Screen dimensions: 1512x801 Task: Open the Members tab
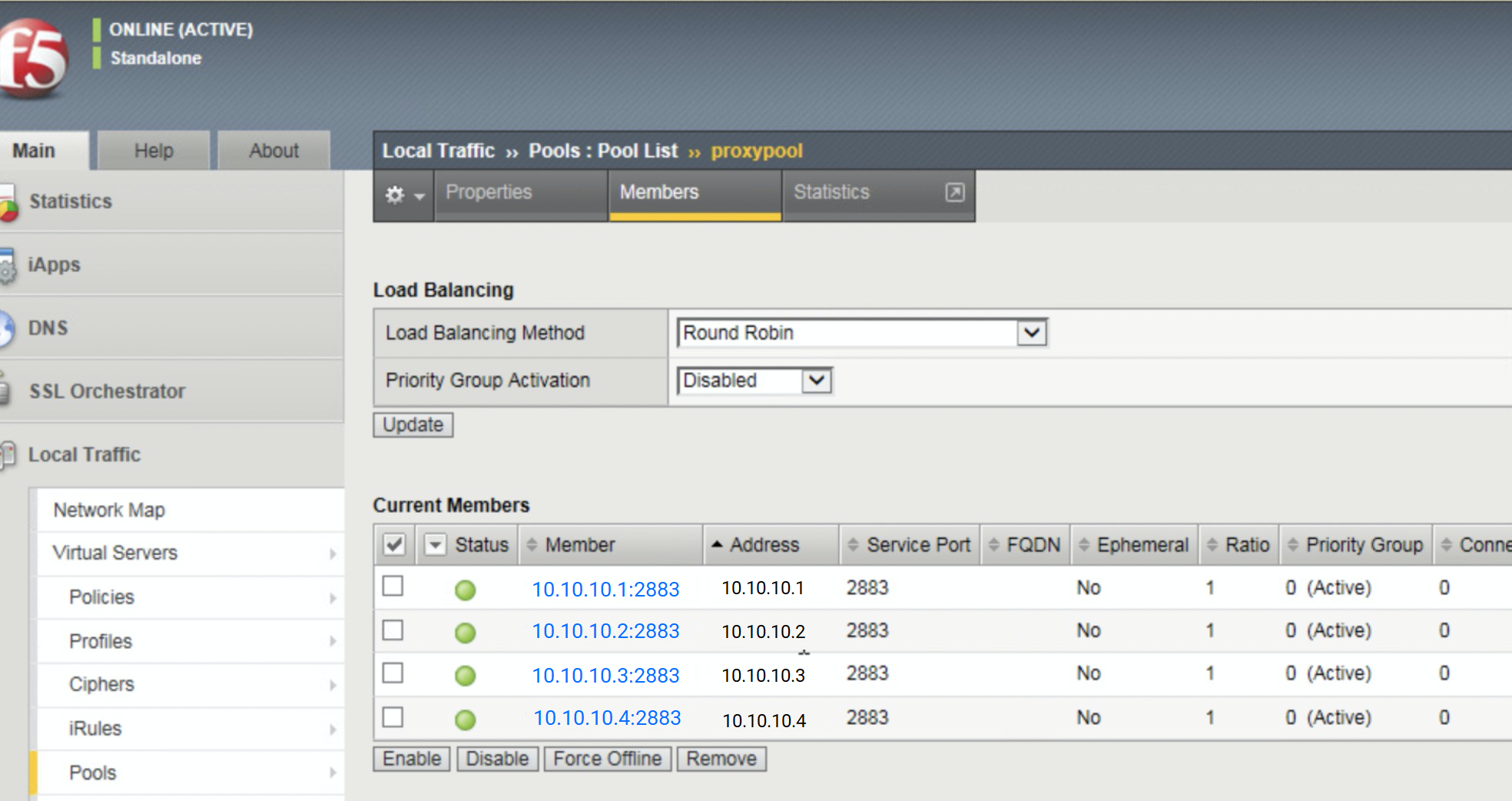[x=695, y=195]
